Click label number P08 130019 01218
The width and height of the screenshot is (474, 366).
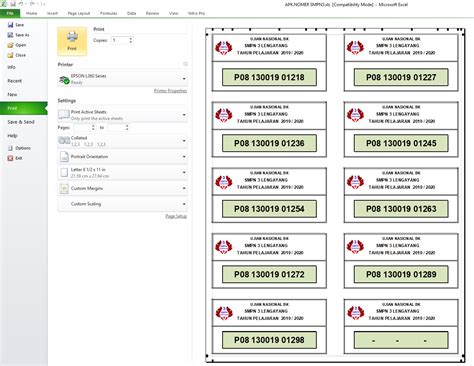click(269, 77)
